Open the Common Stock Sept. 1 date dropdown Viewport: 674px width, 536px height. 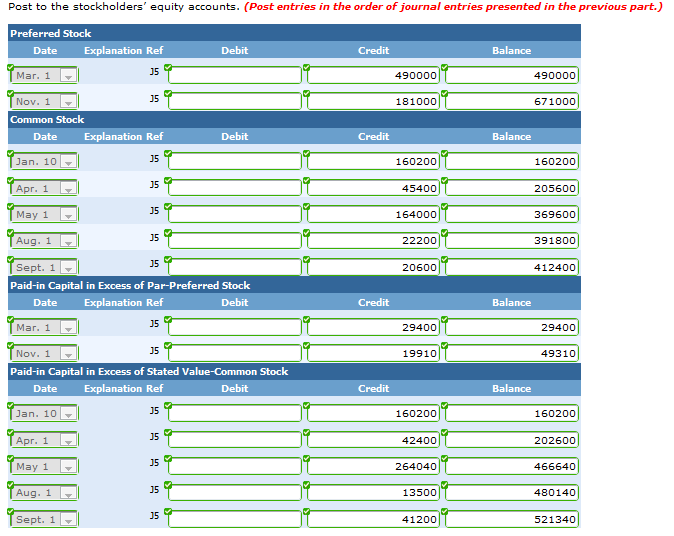tap(43, 267)
